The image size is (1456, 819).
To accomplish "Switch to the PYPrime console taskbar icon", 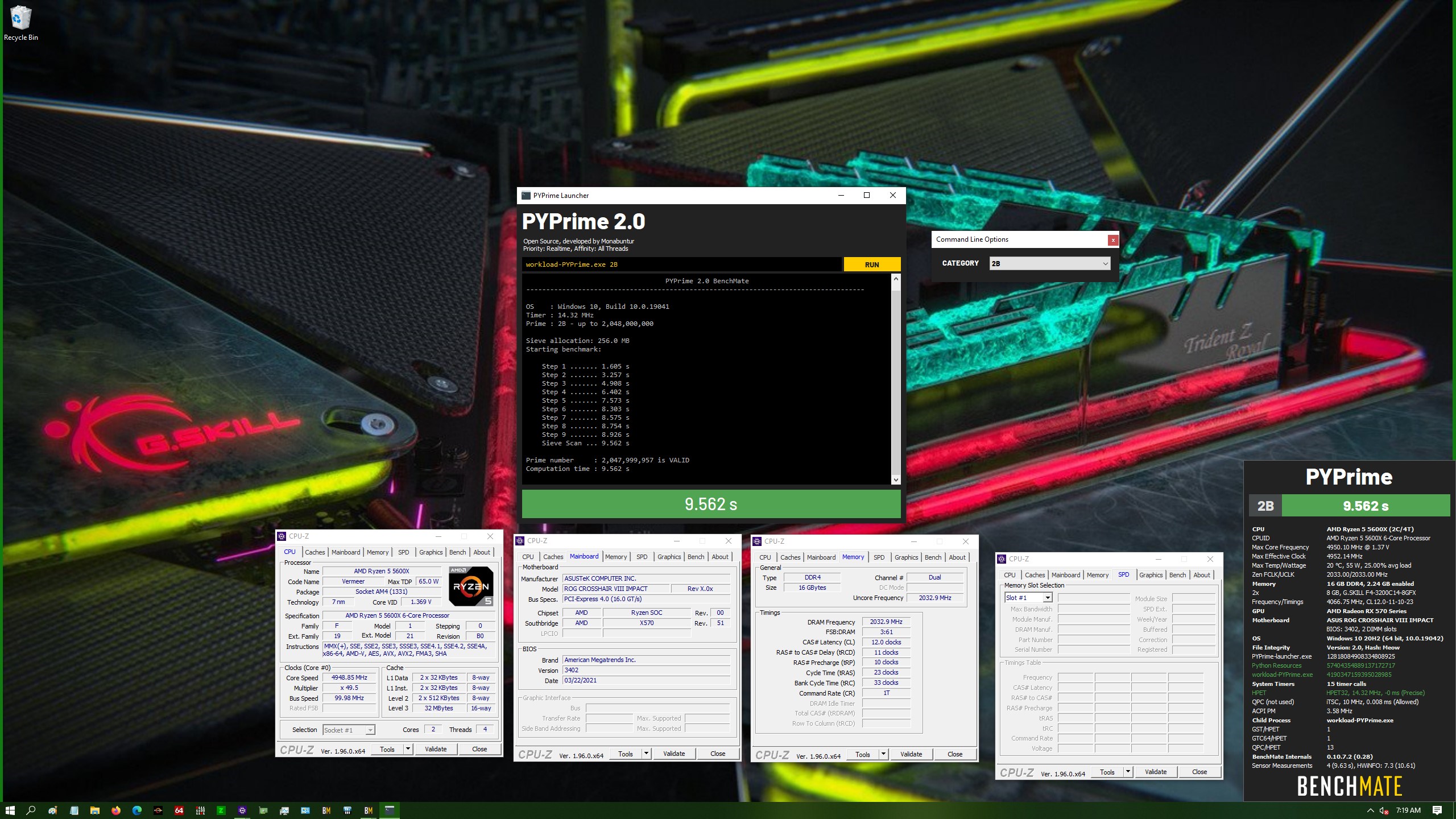I will pos(390,810).
